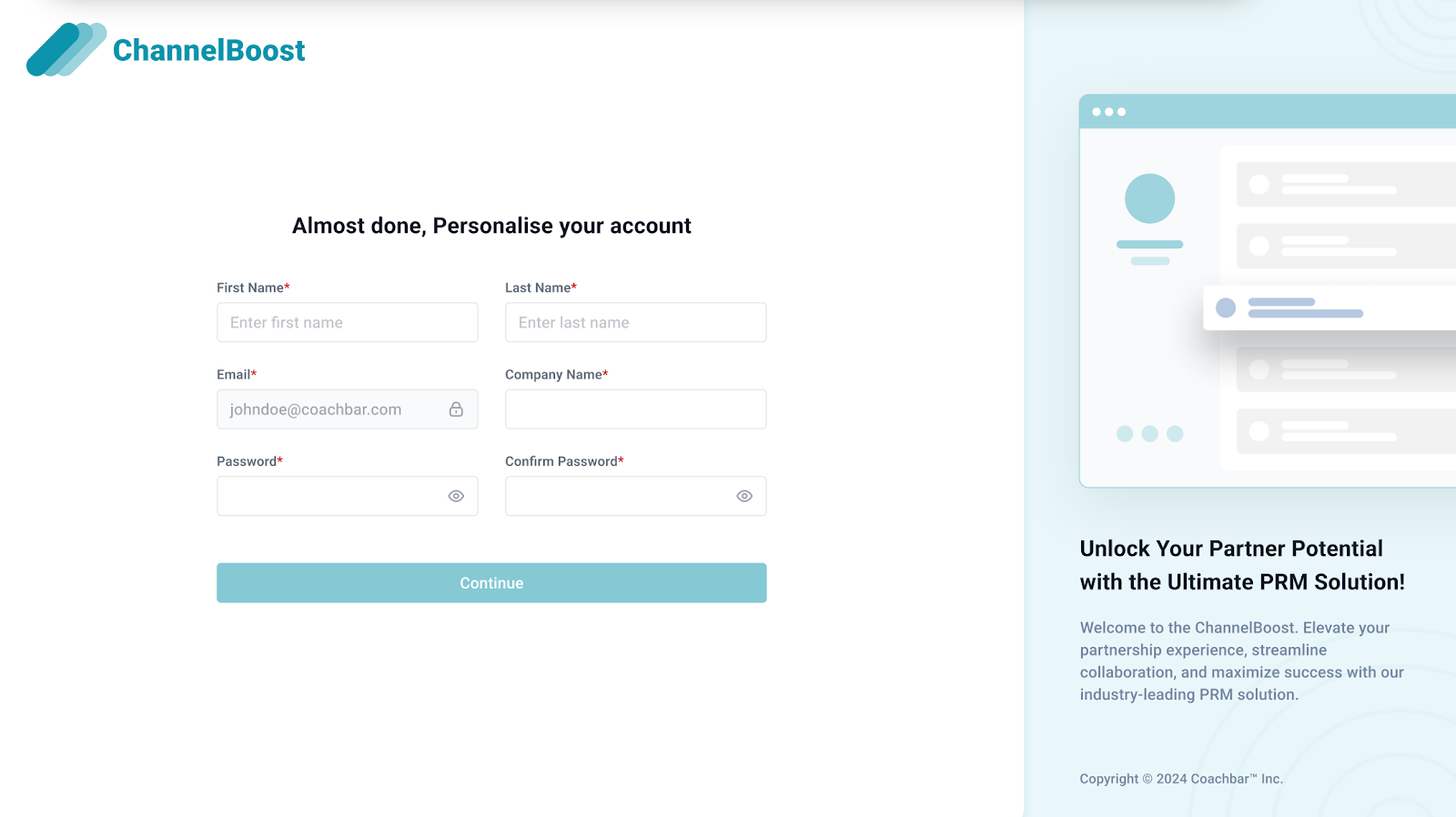
Task: Click the Copyright 2024 Coachbar Inc. text
Action: tap(1181, 779)
